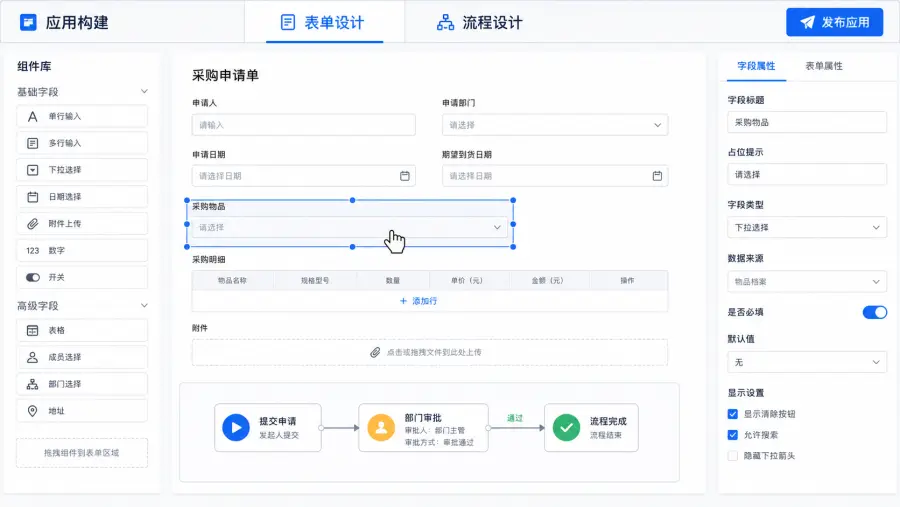Click the 物品名称 table column header

(232, 281)
